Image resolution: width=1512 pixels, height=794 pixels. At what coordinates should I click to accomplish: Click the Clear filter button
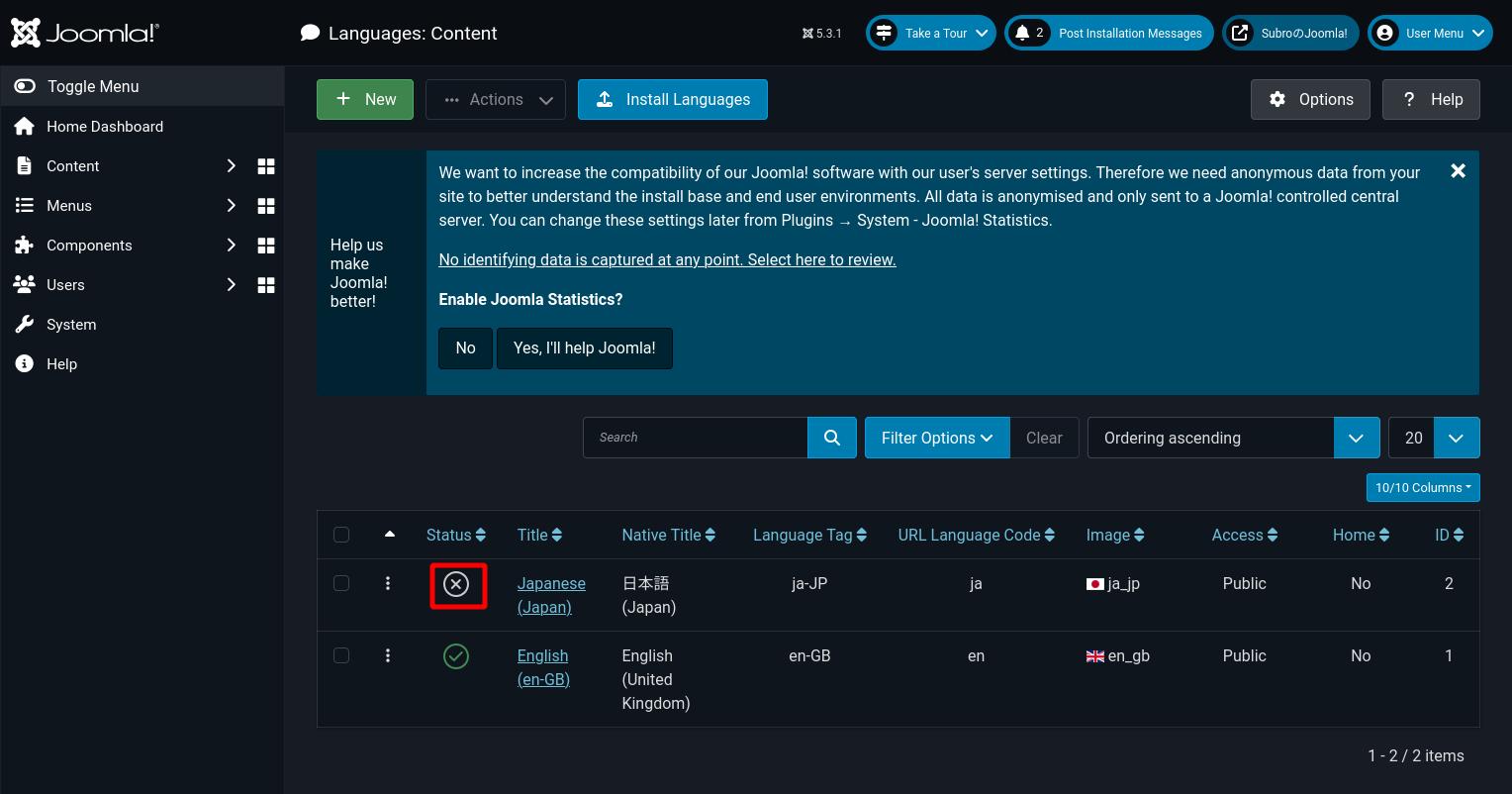[x=1044, y=438]
